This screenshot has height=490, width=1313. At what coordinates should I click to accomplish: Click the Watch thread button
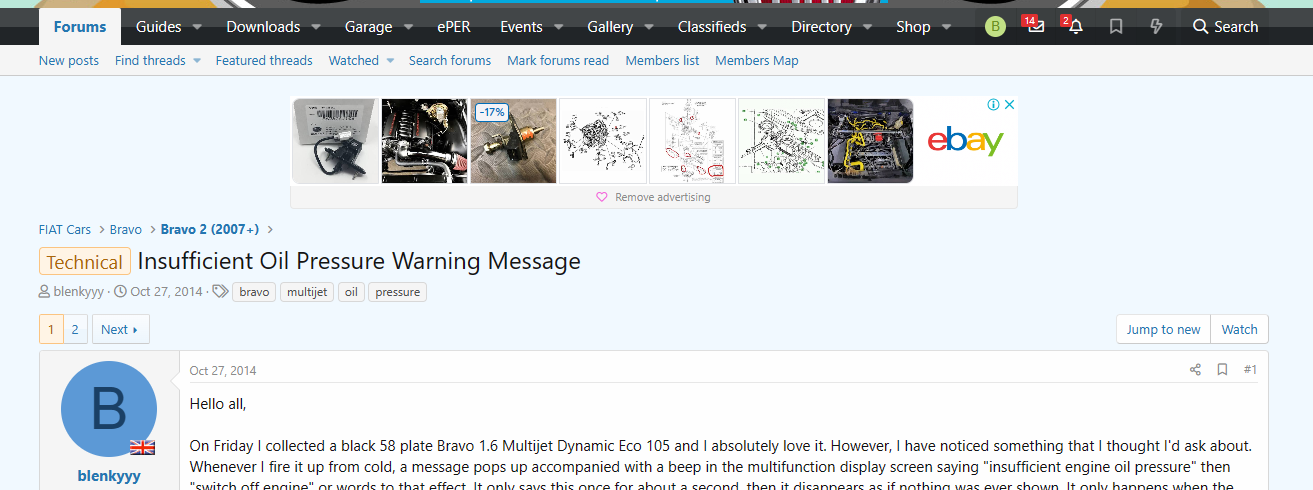pos(1239,329)
